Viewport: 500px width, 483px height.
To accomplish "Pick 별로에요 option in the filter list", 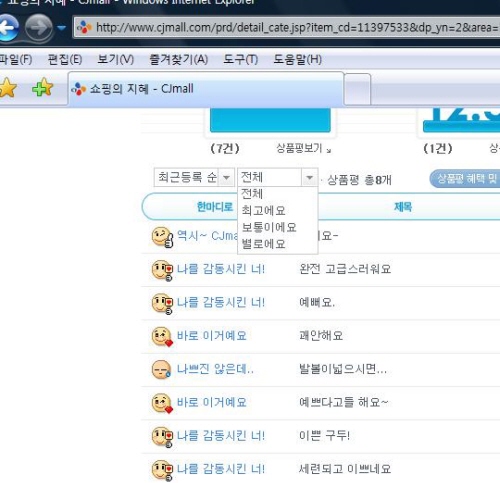I will pos(263,244).
